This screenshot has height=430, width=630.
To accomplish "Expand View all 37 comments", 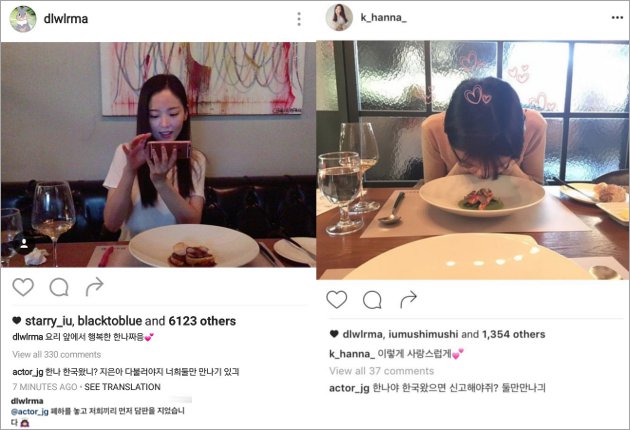I will (x=382, y=371).
